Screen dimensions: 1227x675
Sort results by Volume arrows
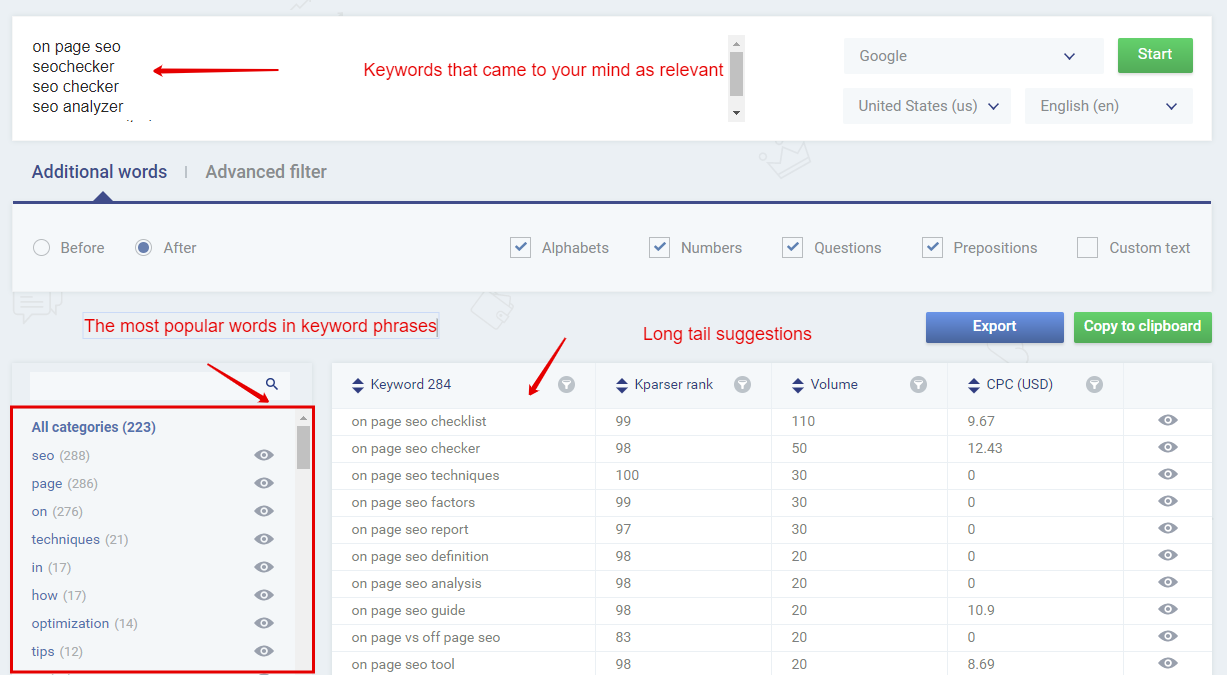(x=798, y=385)
